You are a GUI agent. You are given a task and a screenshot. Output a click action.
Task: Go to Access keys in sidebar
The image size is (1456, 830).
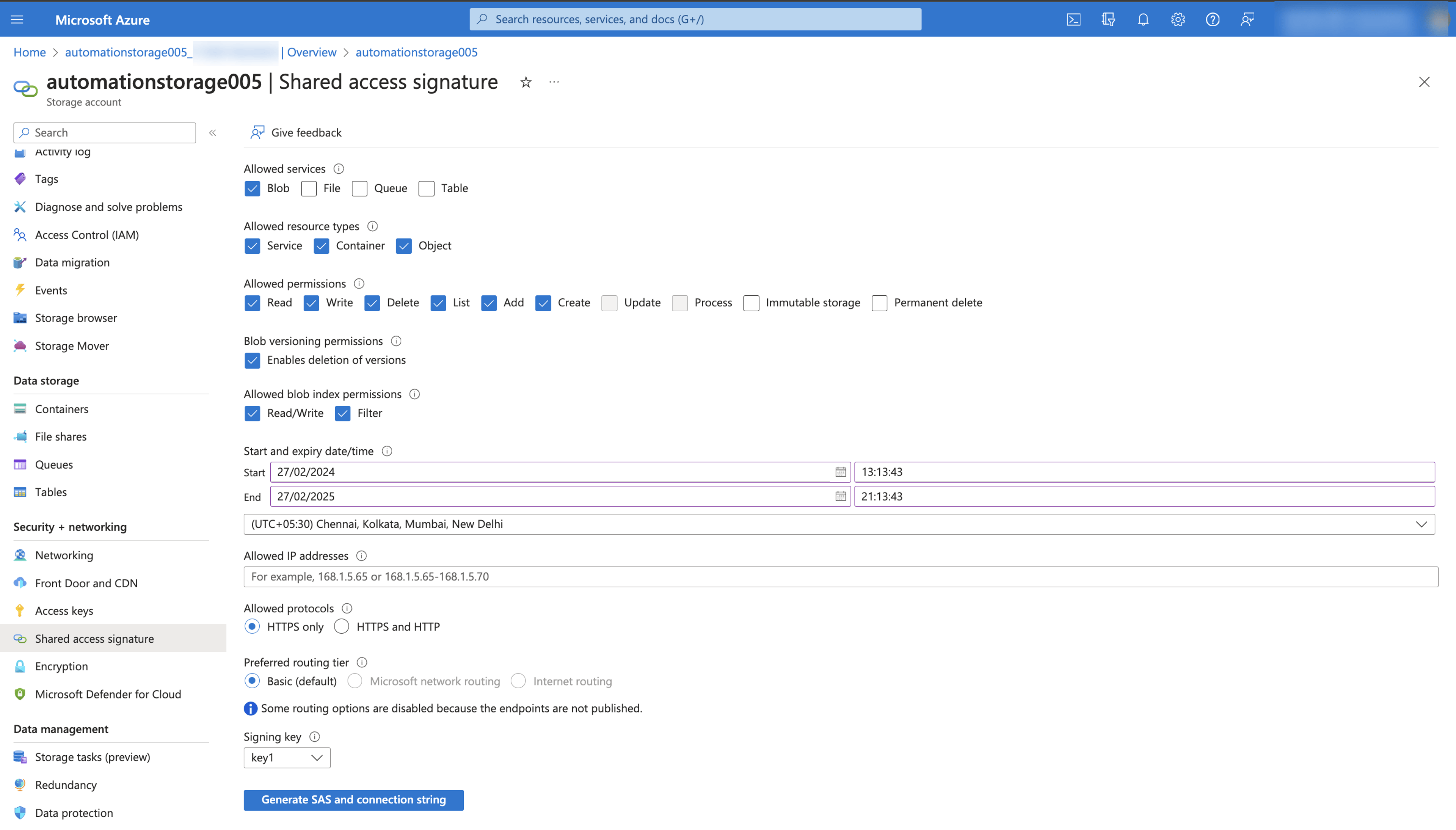pyautogui.click(x=64, y=610)
